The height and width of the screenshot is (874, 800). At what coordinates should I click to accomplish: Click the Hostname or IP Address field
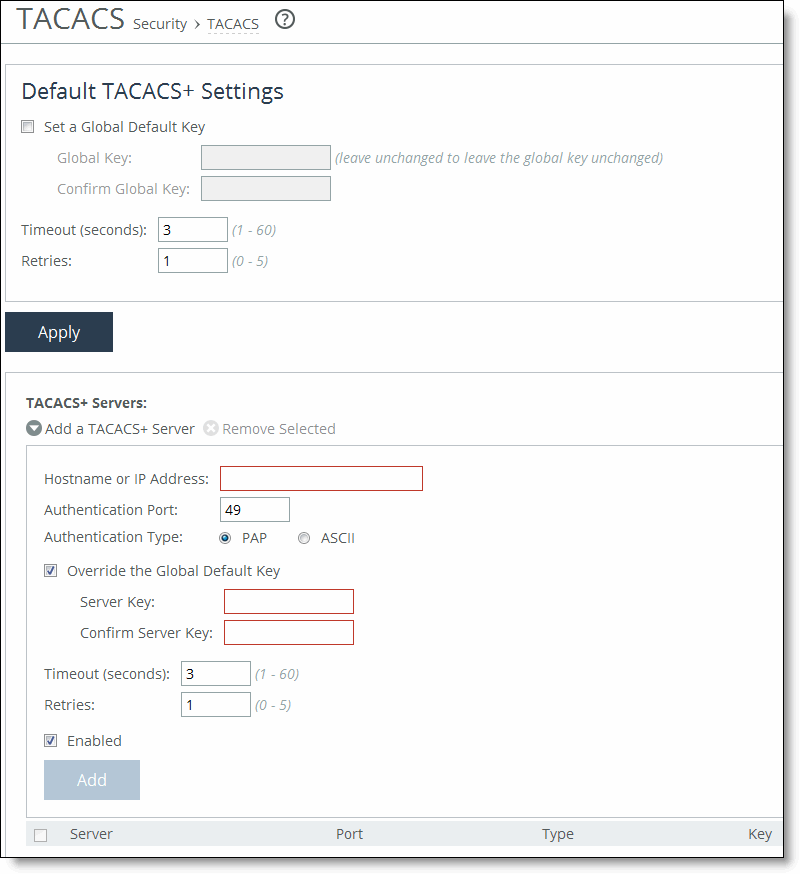coord(322,479)
